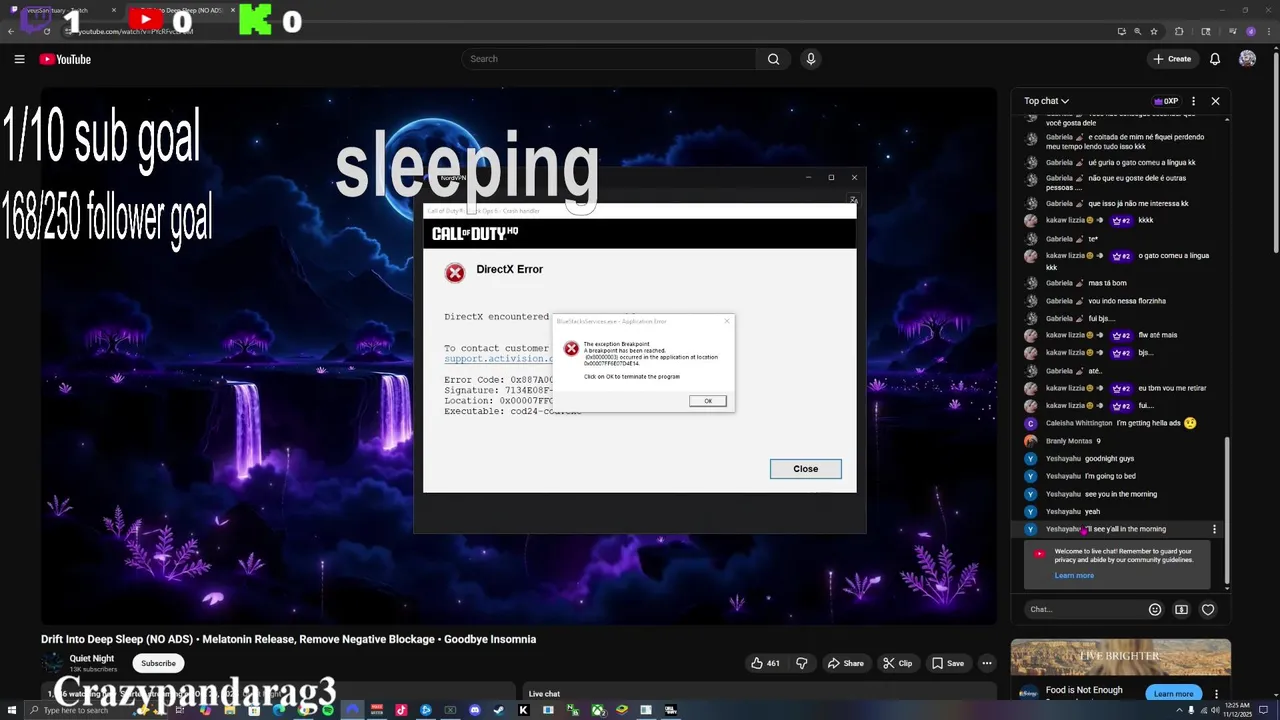Viewport: 1280px width, 720px height.
Task: Open the Discord icon in the taskbar
Action: point(474,710)
